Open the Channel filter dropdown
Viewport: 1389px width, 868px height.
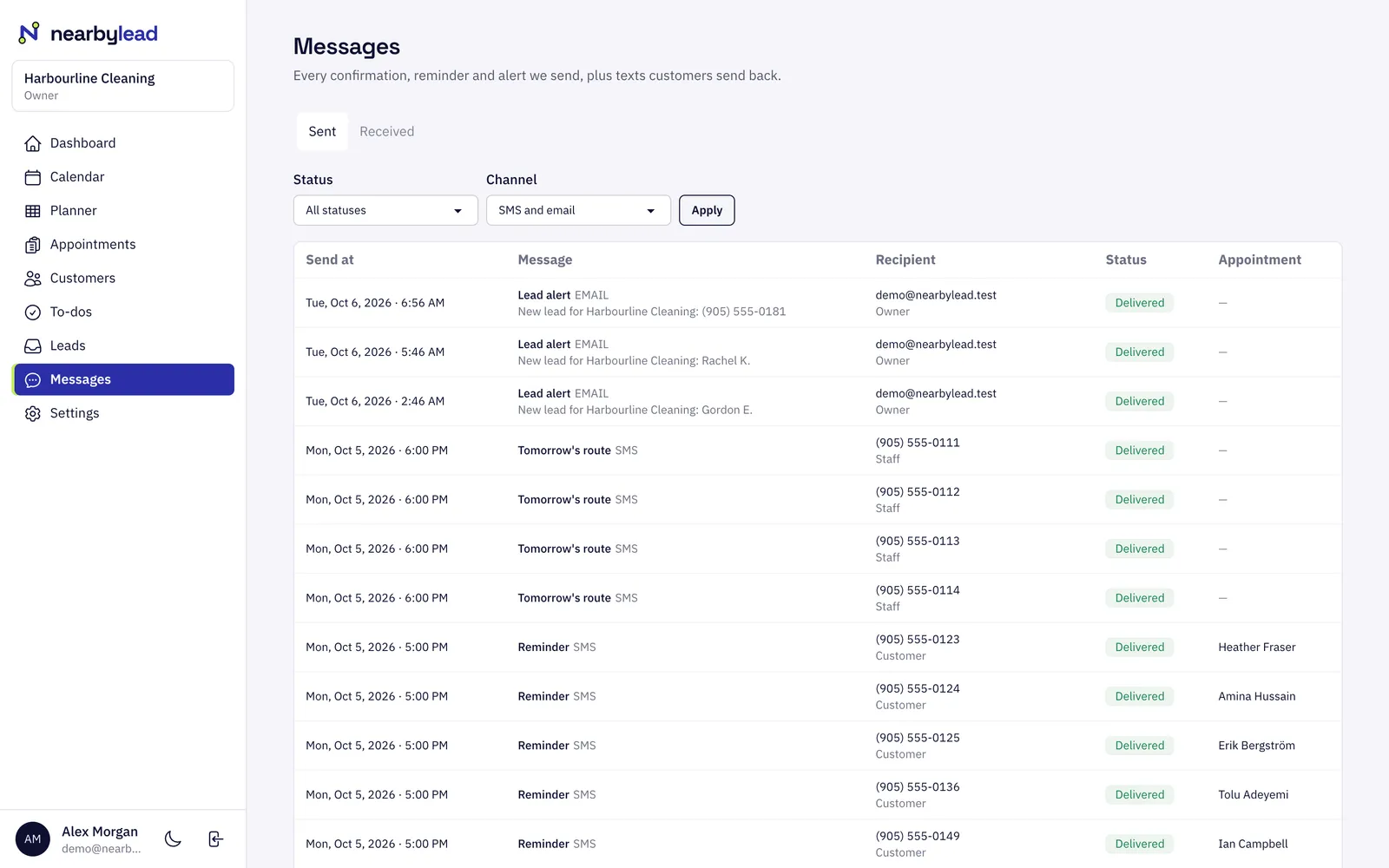click(578, 210)
